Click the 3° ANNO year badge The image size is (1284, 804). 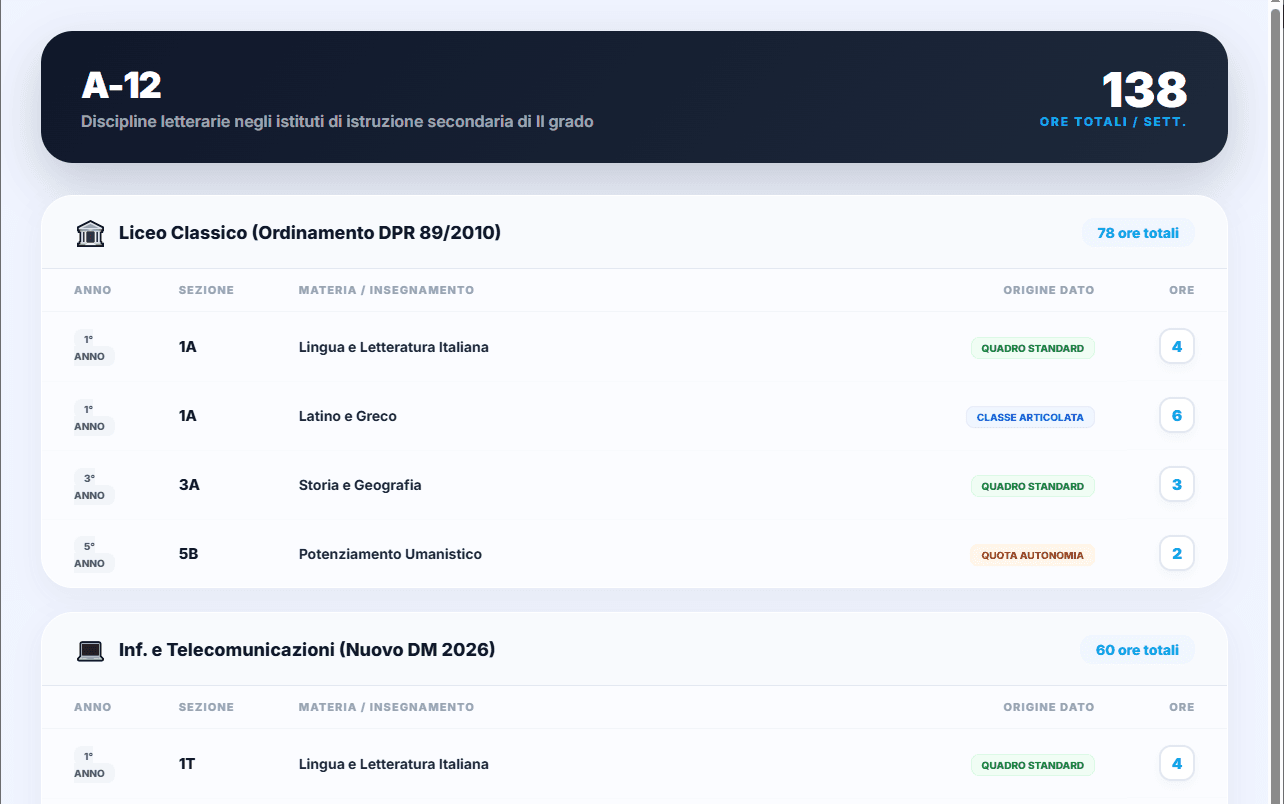pyautogui.click(x=94, y=487)
